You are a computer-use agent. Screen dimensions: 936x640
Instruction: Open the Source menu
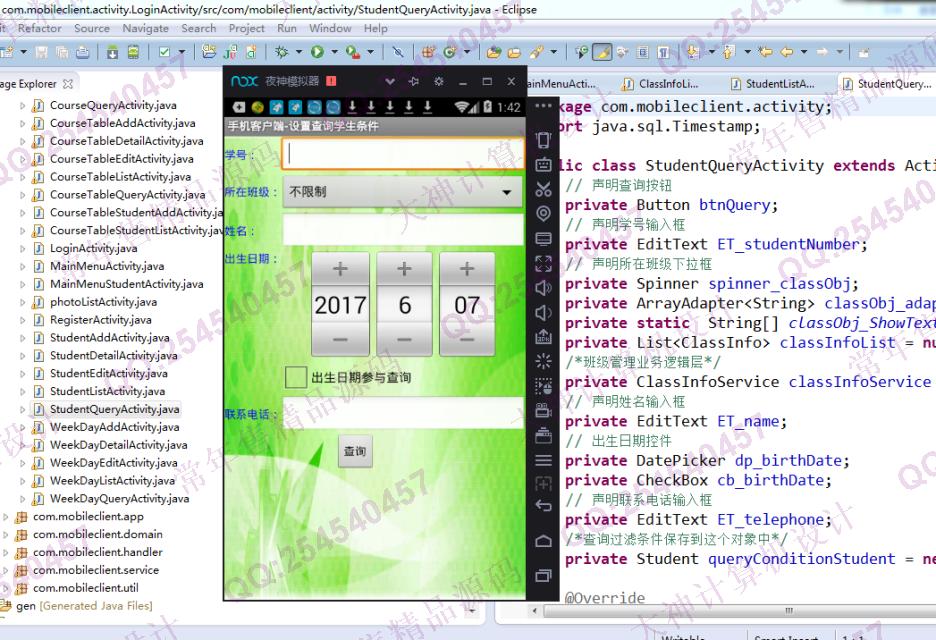pos(92,28)
